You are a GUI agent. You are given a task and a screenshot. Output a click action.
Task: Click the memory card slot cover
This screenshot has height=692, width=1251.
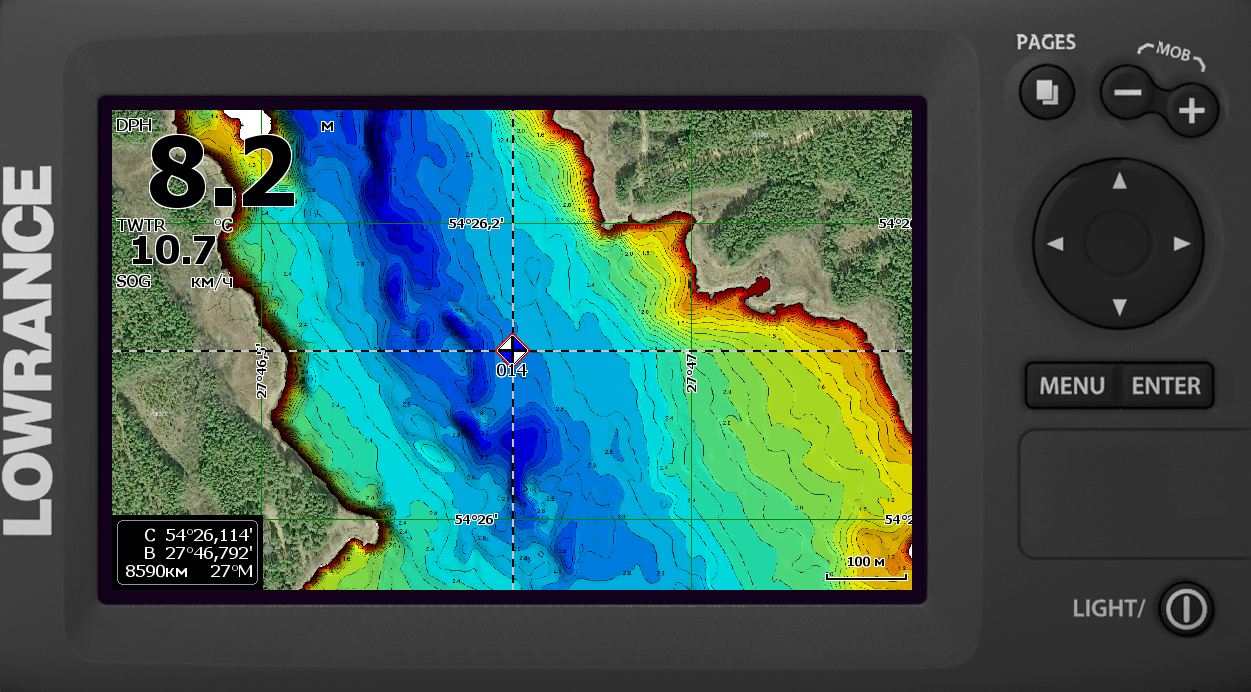pyautogui.click(x=1134, y=494)
